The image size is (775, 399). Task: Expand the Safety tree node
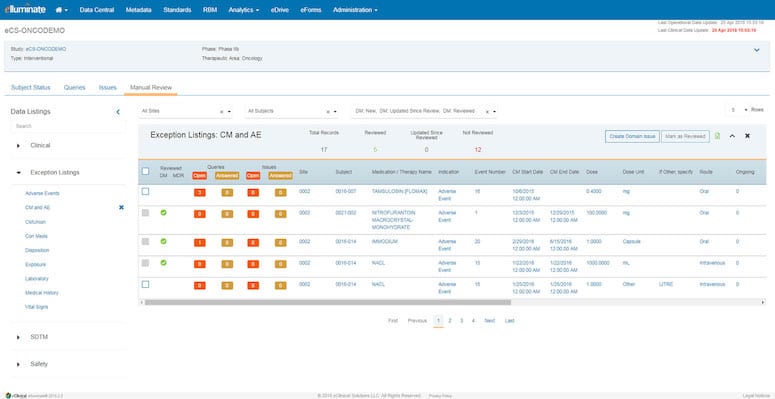click(18, 364)
